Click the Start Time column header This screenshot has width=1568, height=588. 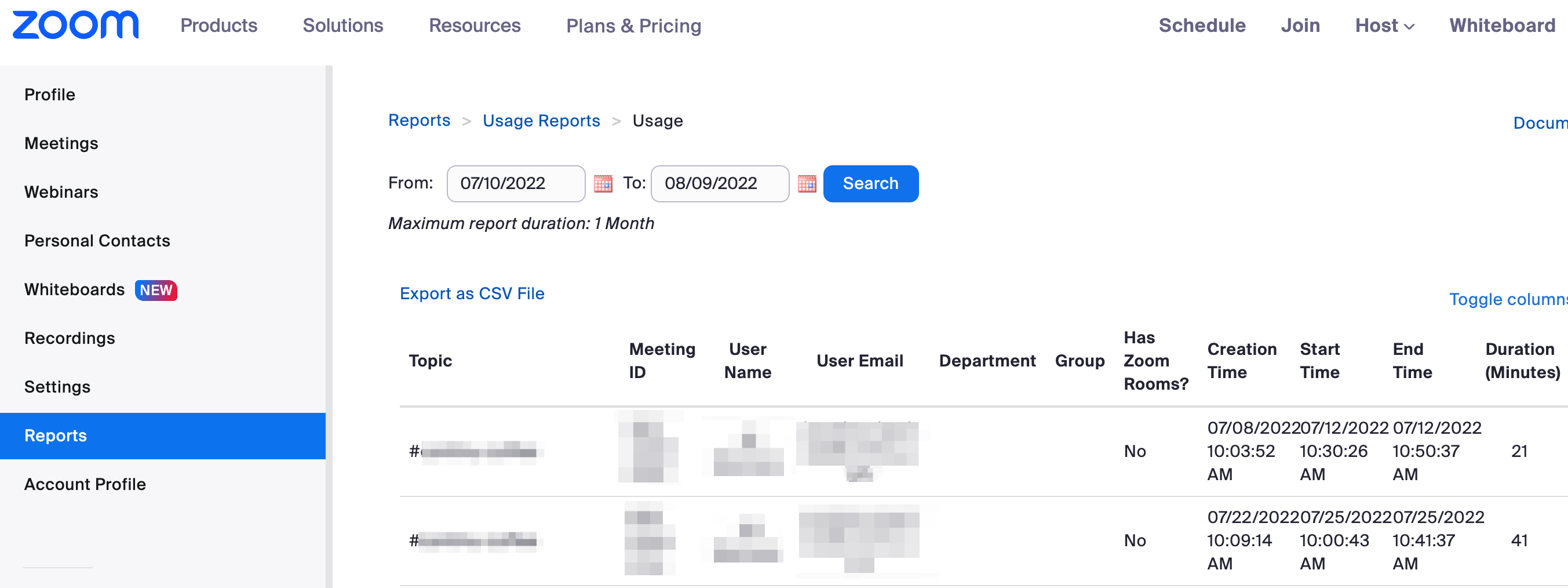[1319, 361]
